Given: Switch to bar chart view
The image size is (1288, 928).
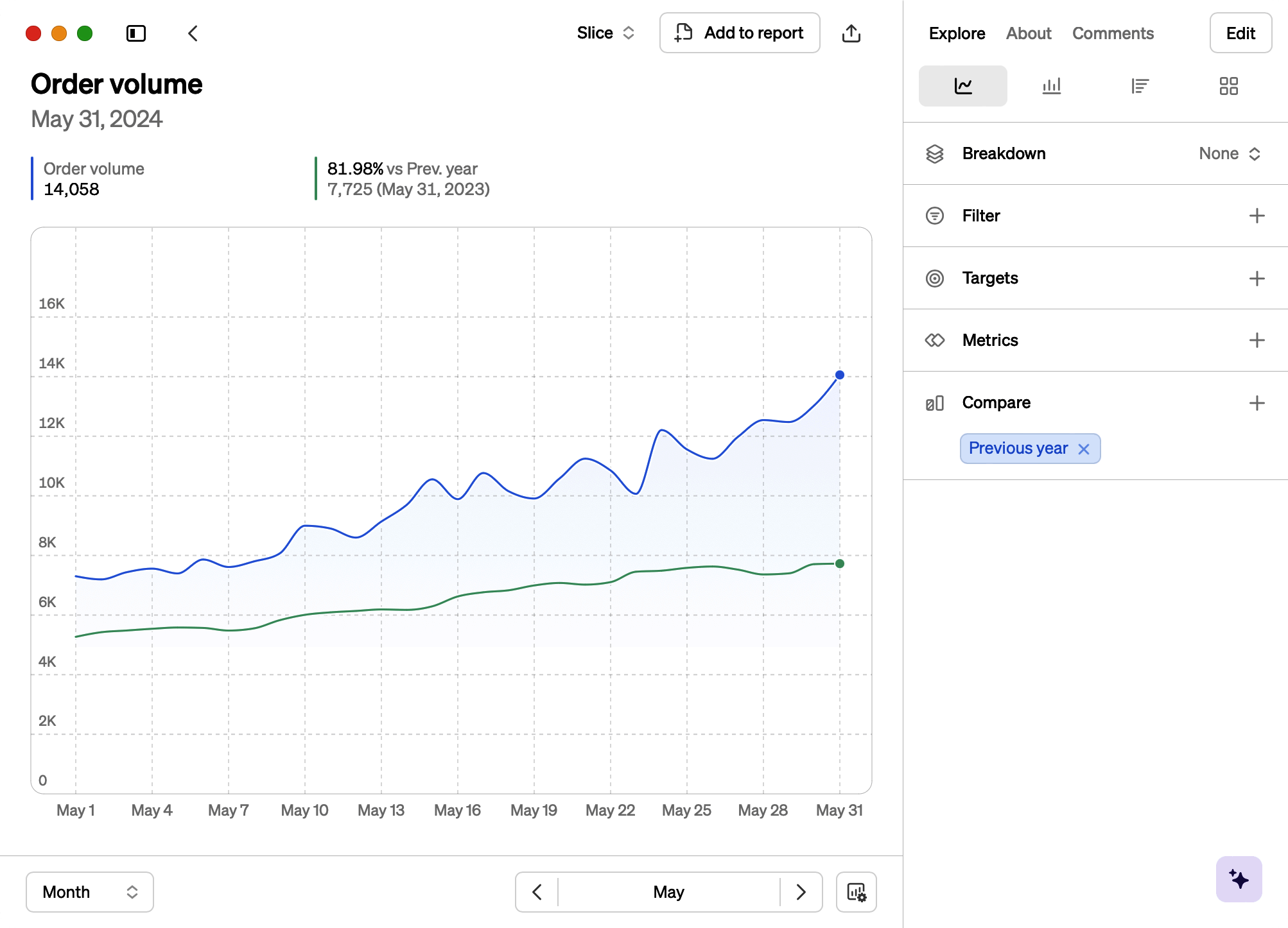Looking at the screenshot, I should pos(1051,86).
